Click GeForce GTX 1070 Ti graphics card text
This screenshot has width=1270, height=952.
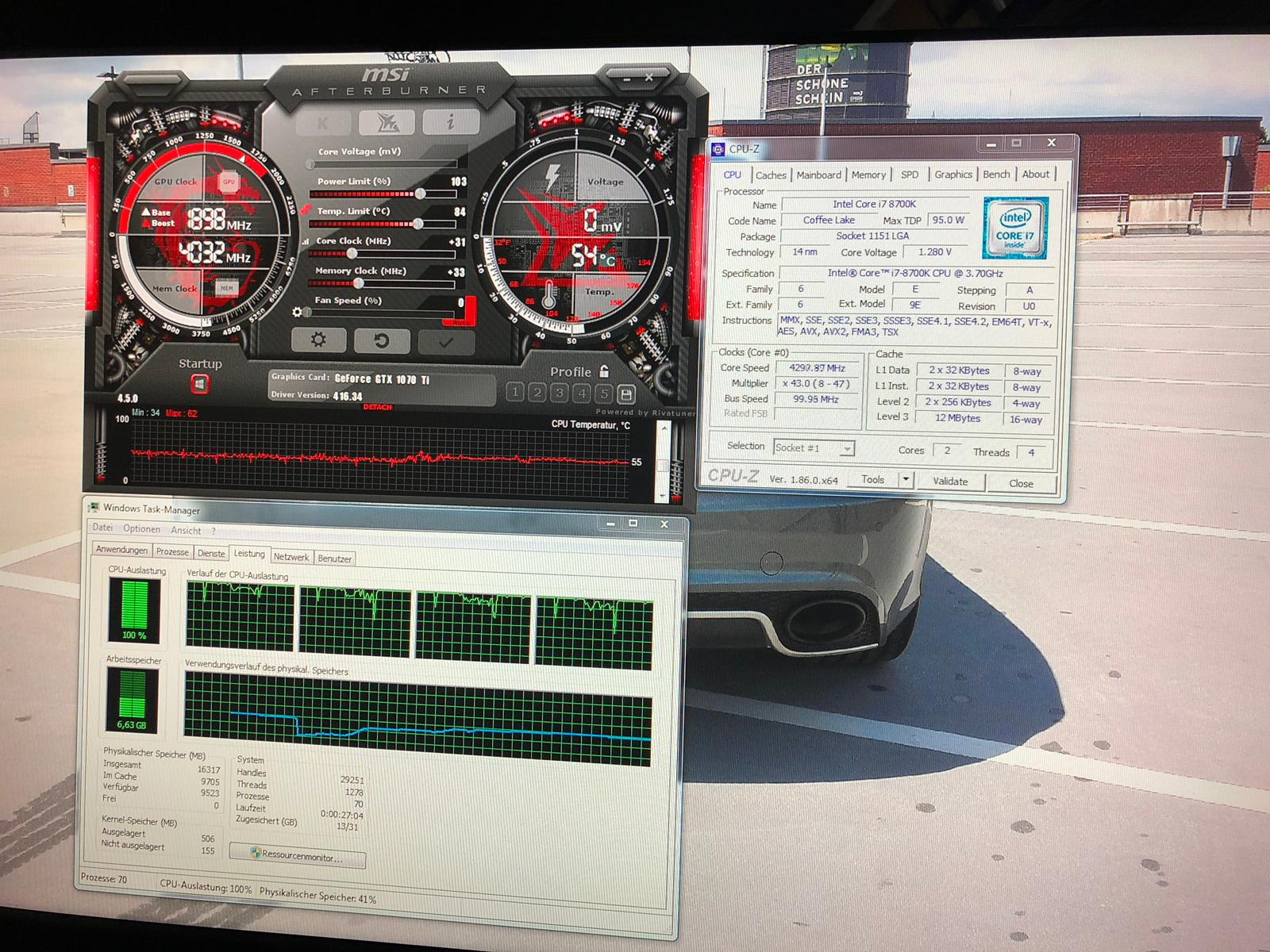[x=382, y=379]
